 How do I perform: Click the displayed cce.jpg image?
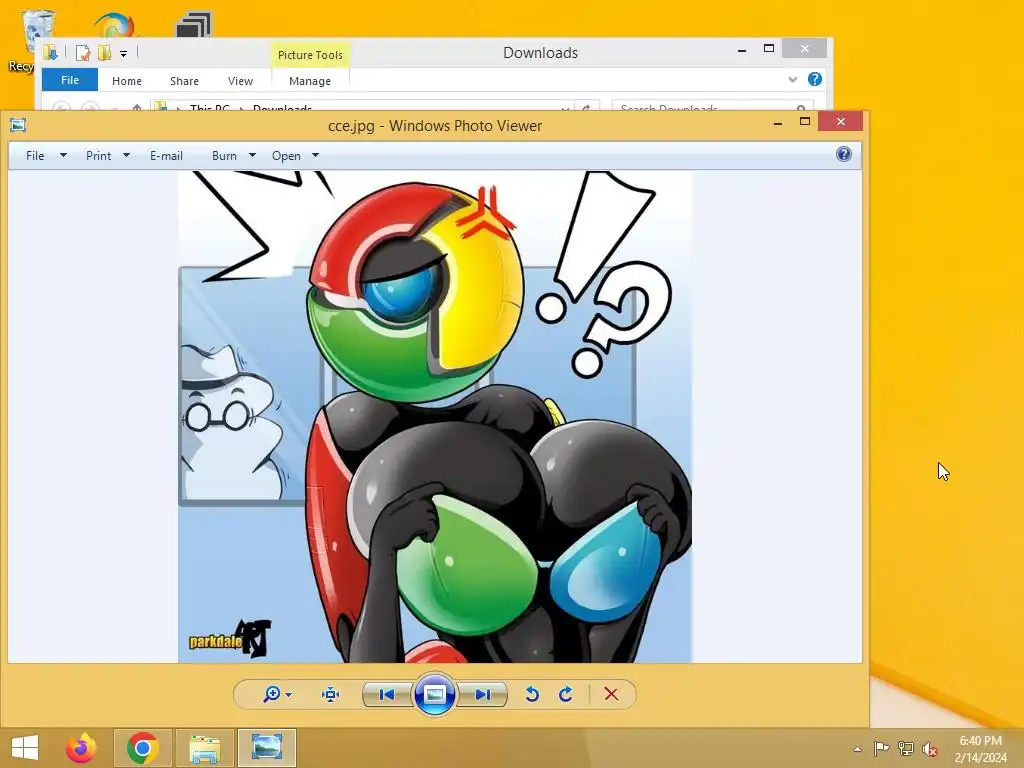435,417
